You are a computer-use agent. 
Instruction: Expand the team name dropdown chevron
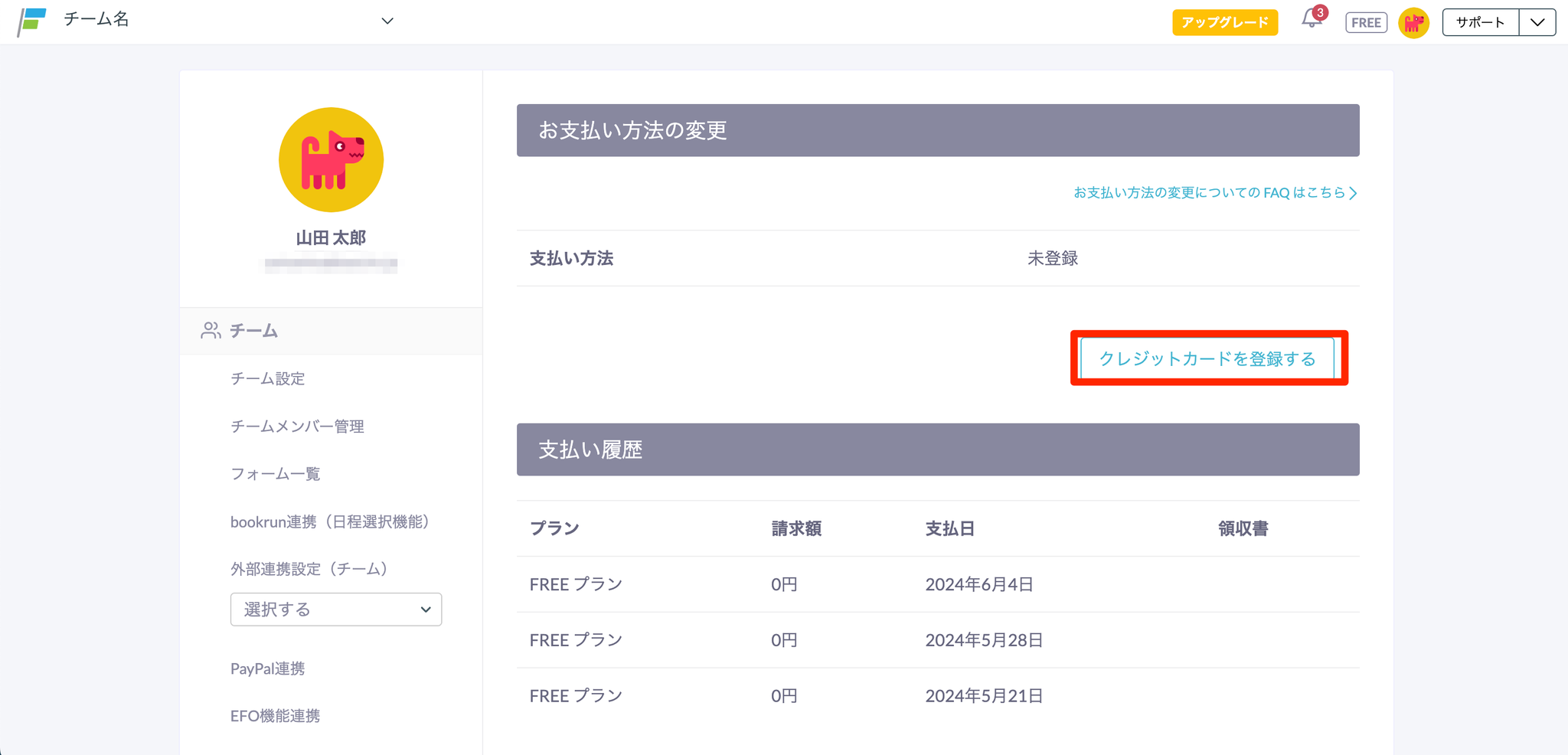[x=387, y=21]
